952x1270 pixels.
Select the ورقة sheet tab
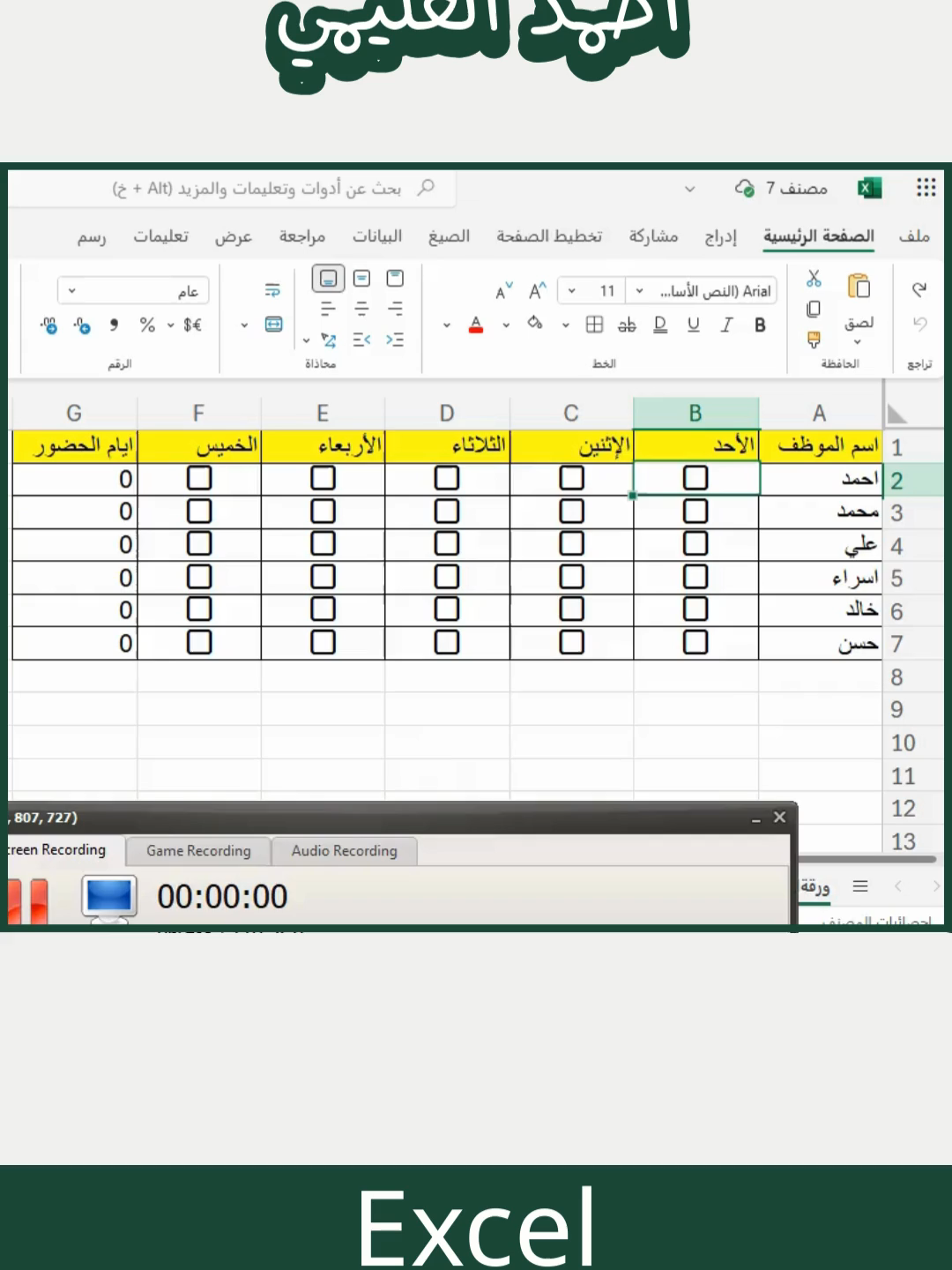click(815, 886)
